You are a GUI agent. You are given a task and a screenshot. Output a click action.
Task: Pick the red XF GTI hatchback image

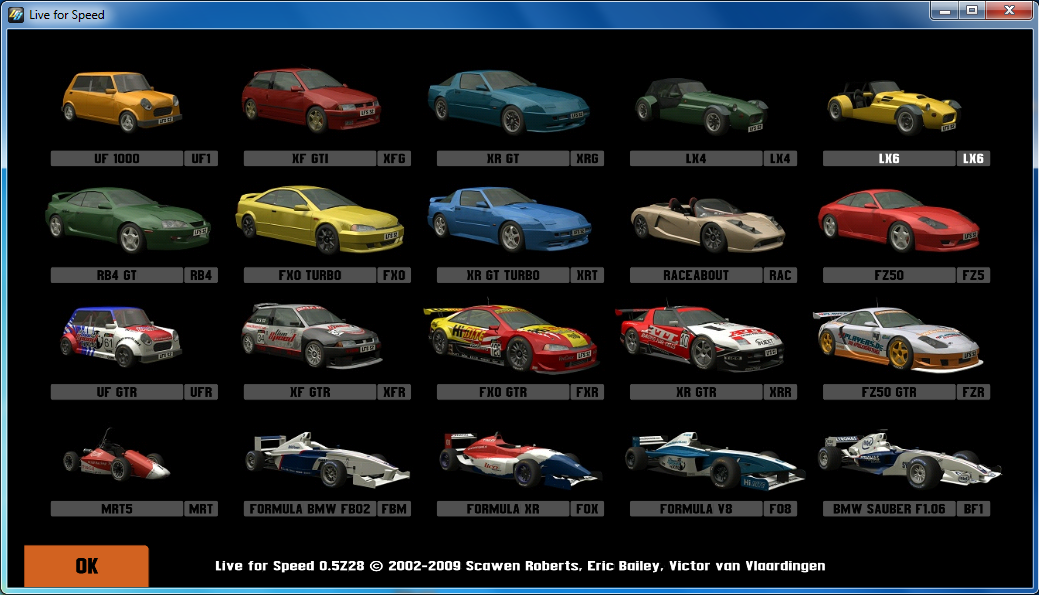tap(311, 99)
